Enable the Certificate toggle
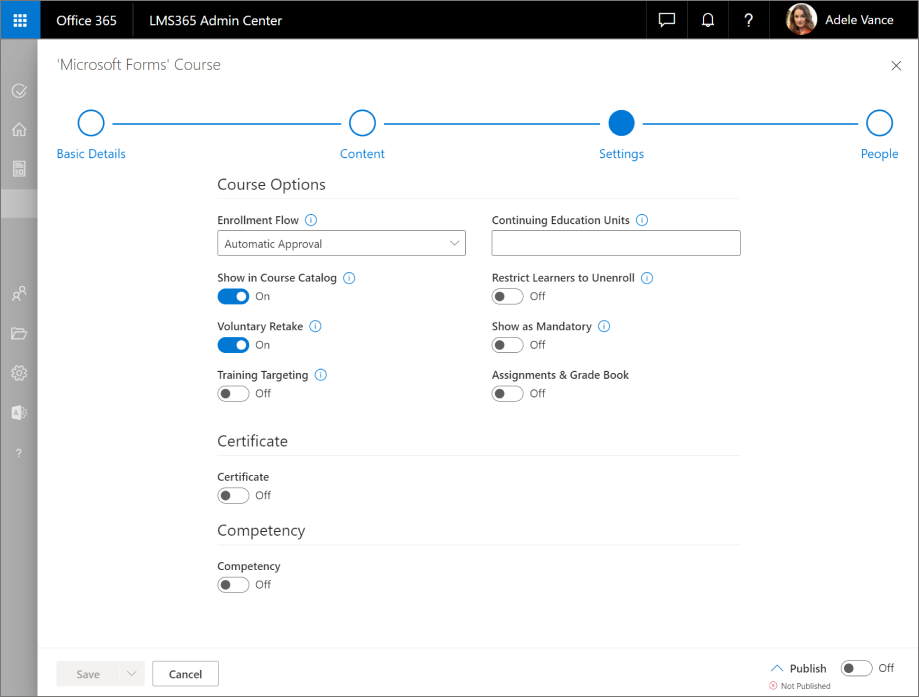919x697 pixels. point(233,495)
